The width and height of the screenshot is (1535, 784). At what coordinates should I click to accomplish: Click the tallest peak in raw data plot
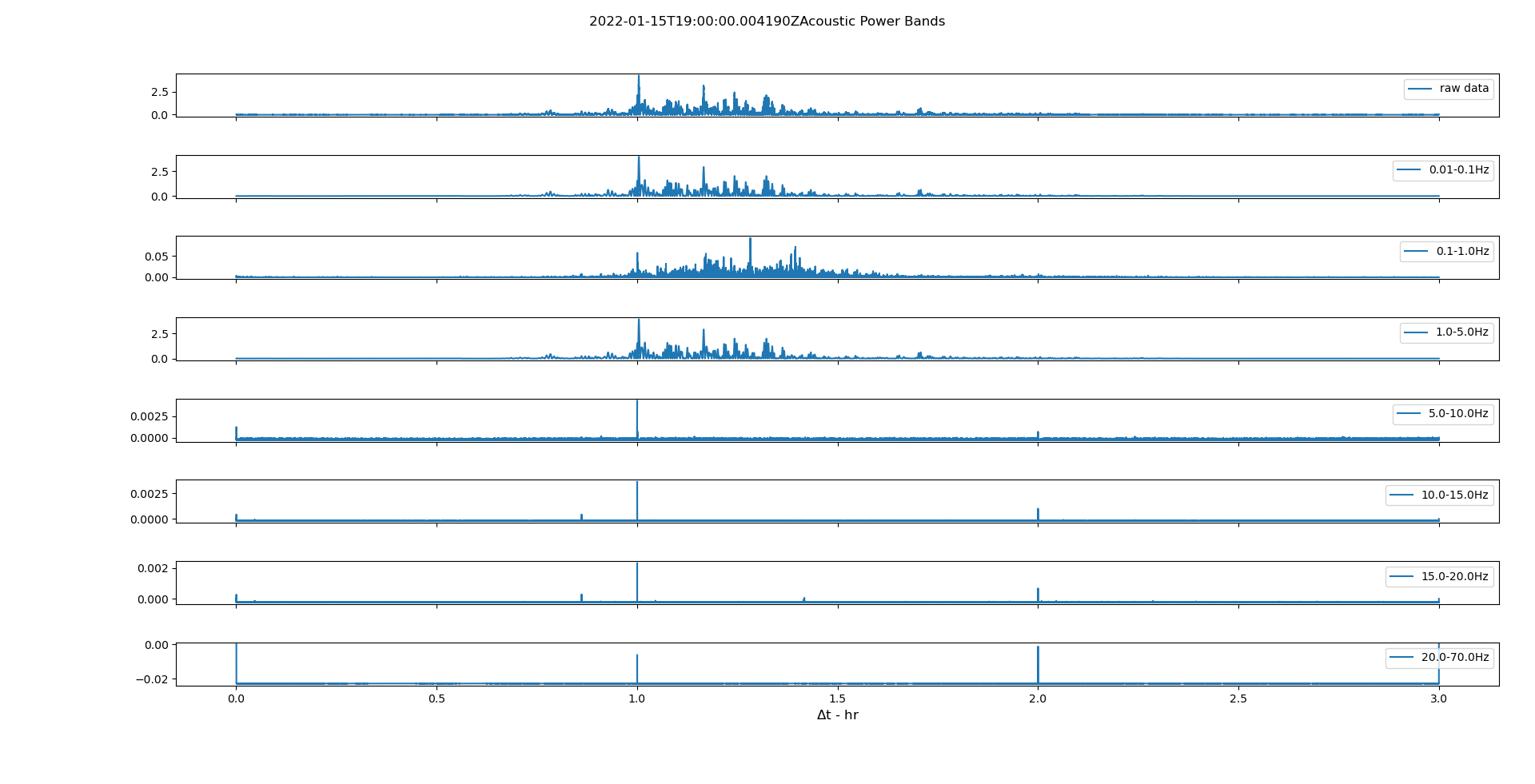click(x=638, y=78)
